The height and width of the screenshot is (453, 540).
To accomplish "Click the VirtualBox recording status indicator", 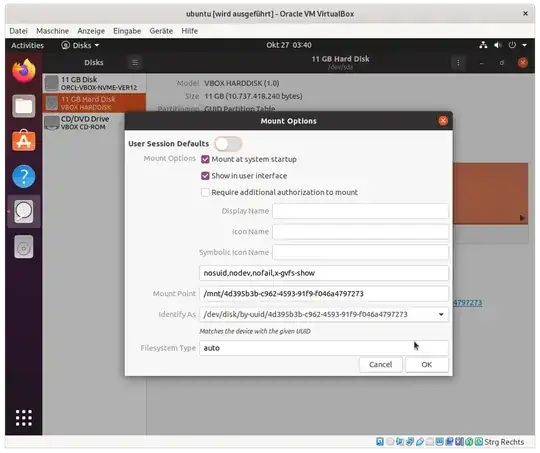I will pyautogui.click(x=449, y=442).
